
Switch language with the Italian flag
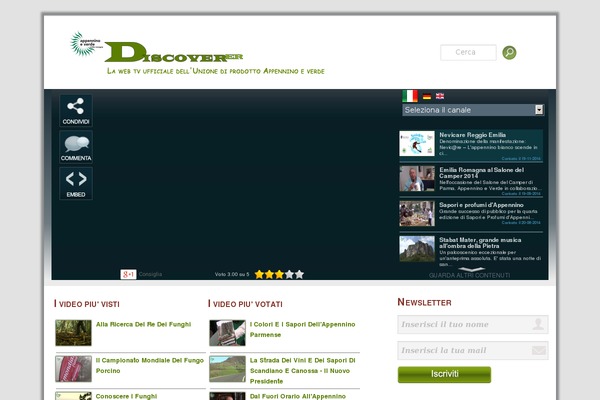click(410, 96)
